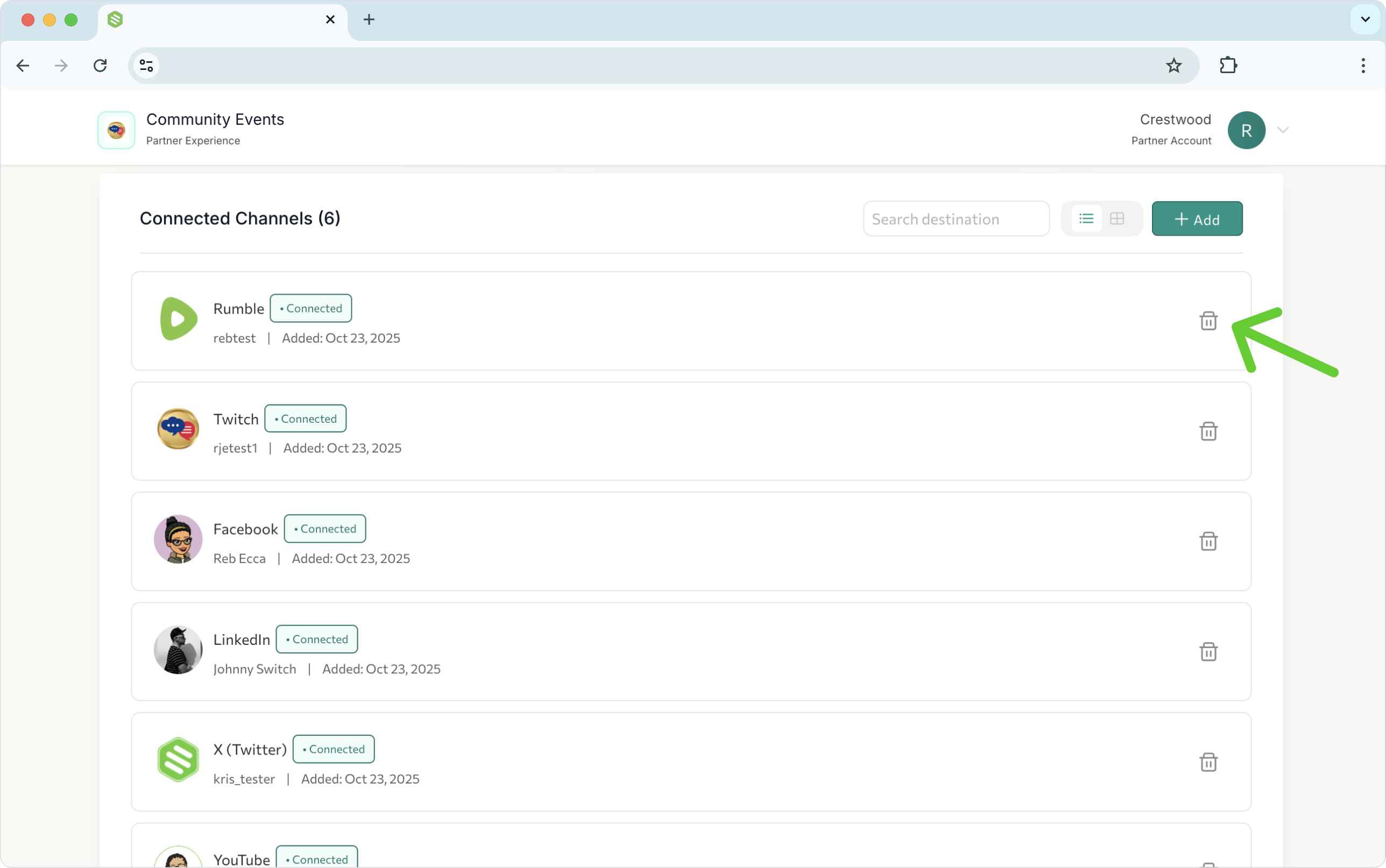This screenshot has height=868, width=1386.
Task: Click the Twitch channel avatar
Action: [x=178, y=429]
